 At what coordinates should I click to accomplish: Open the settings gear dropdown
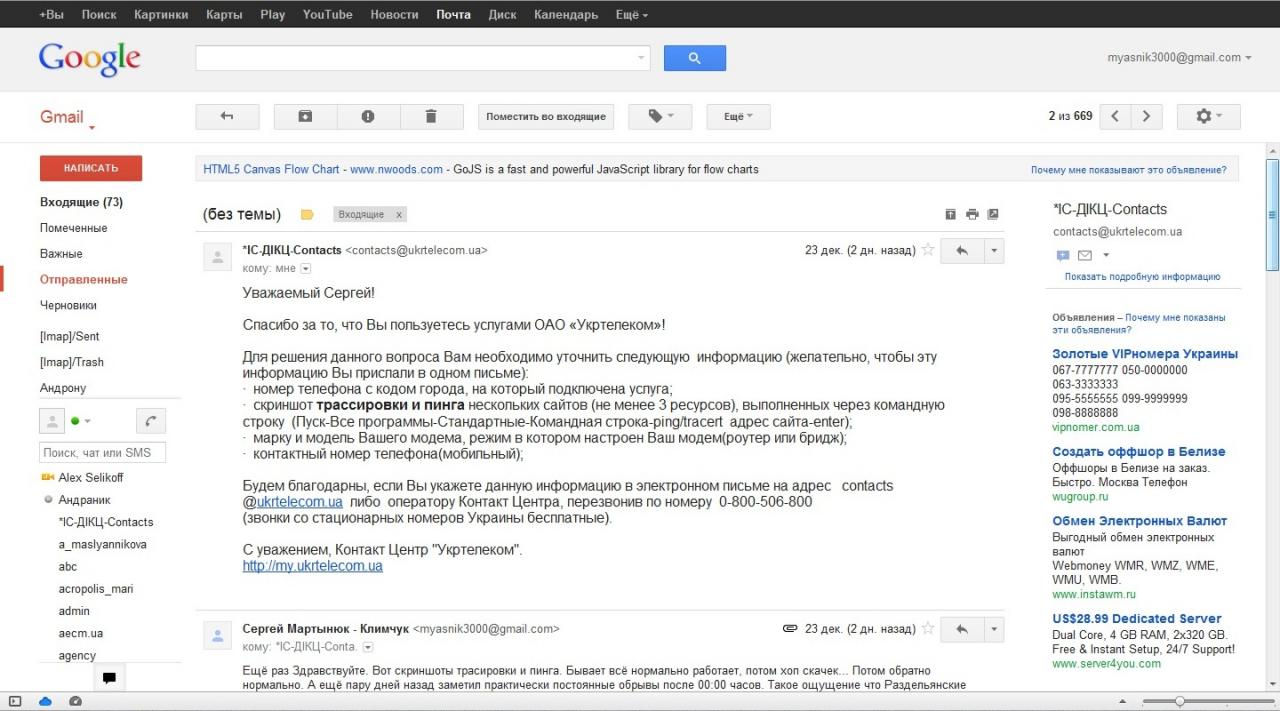click(1208, 117)
